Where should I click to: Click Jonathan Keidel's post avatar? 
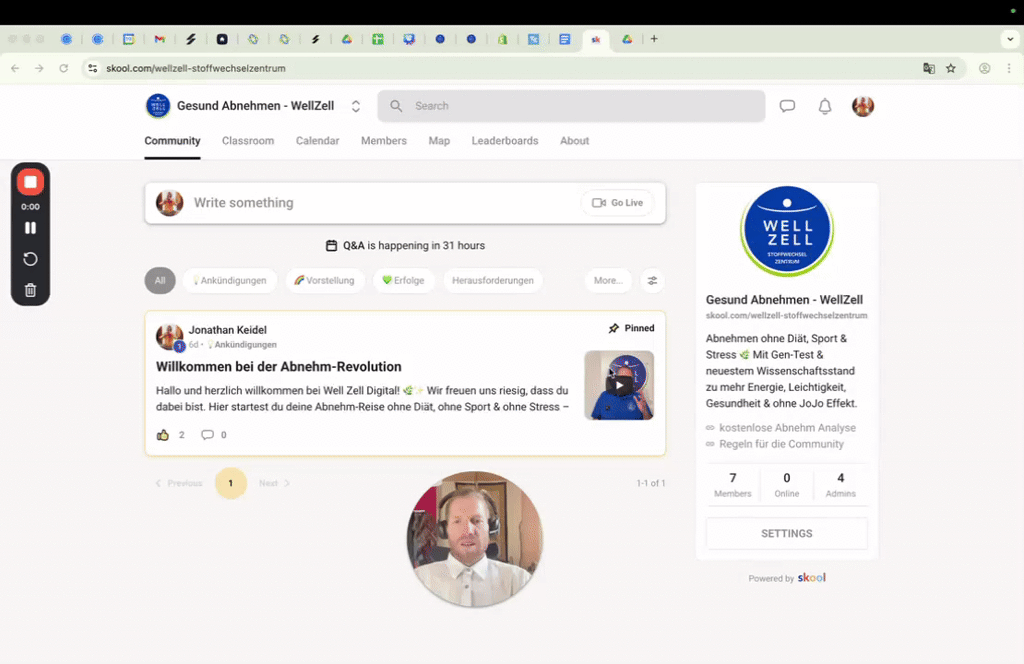[170, 337]
